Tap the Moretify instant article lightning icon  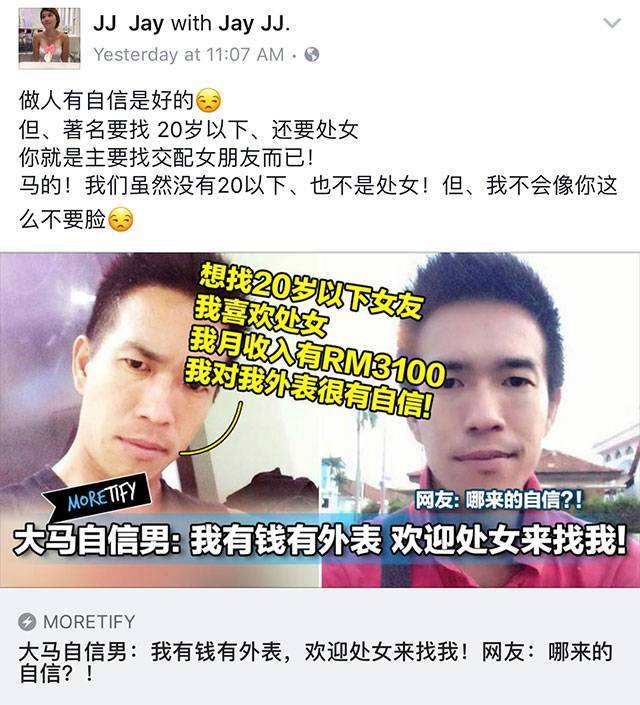(x=27, y=622)
